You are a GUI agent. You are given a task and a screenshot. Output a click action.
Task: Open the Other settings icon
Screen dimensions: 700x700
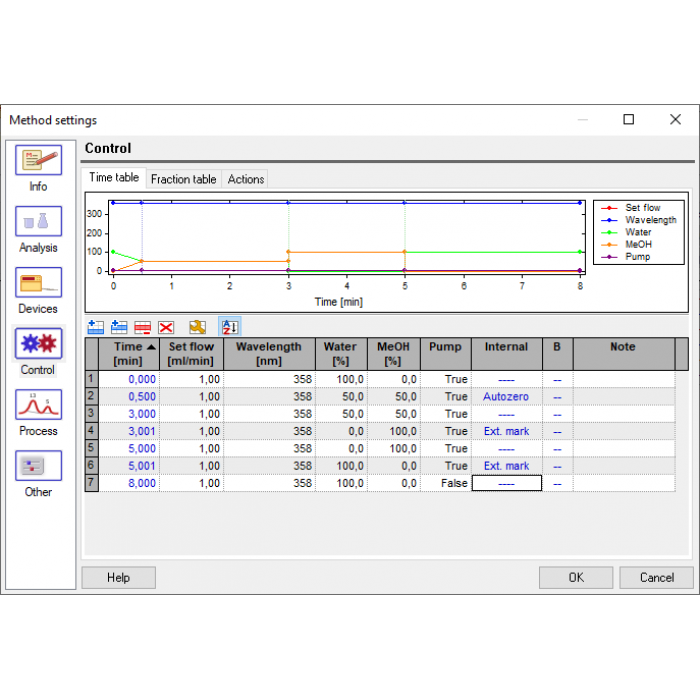(x=38, y=466)
